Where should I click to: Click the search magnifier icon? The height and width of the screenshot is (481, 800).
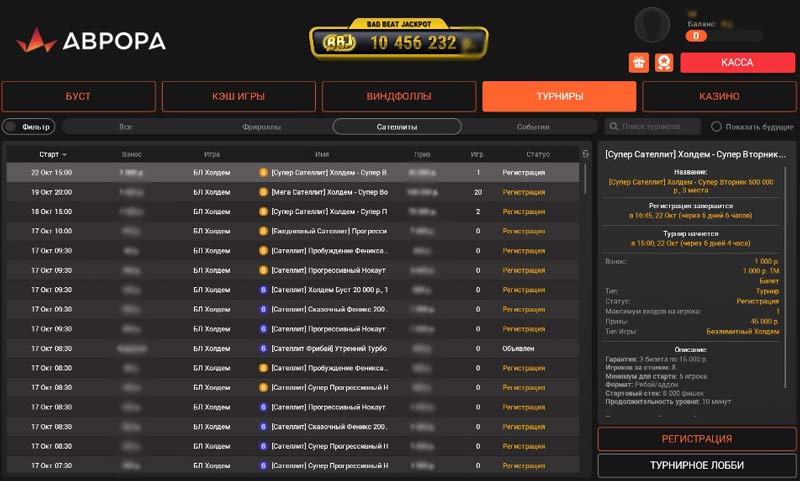[x=613, y=127]
